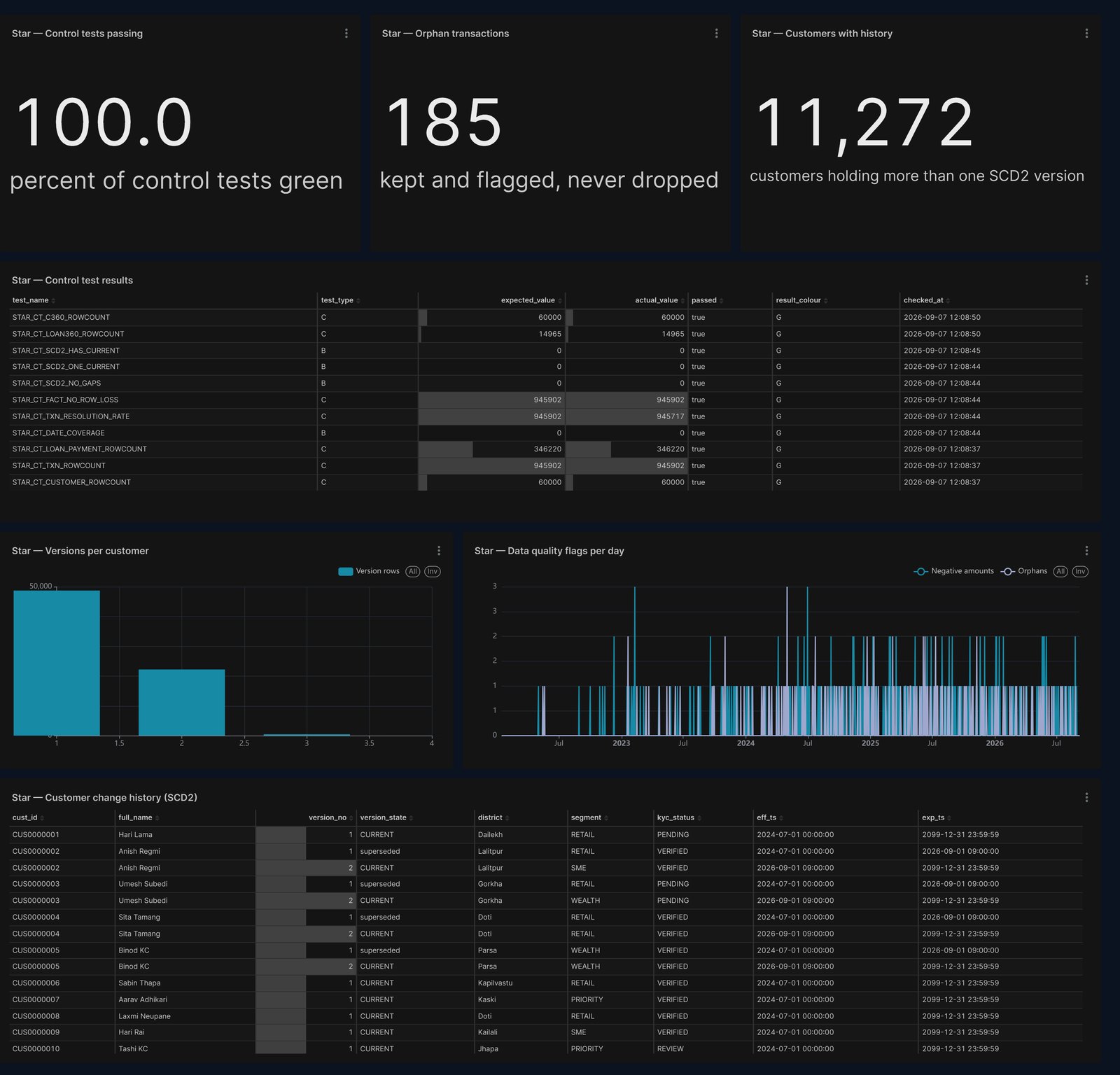
Task: Open menu for Customers with history panel
Action: [x=1086, y=34]
